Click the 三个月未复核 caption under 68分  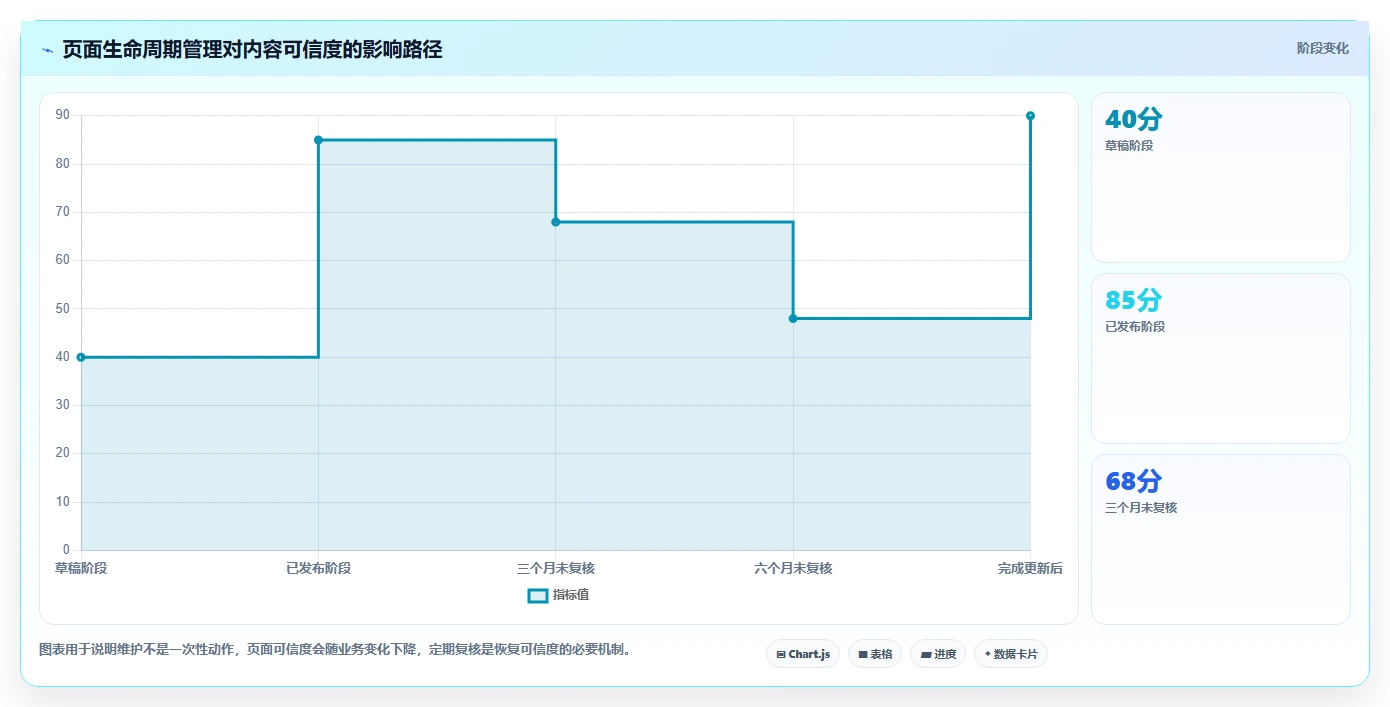(1141, 508)
